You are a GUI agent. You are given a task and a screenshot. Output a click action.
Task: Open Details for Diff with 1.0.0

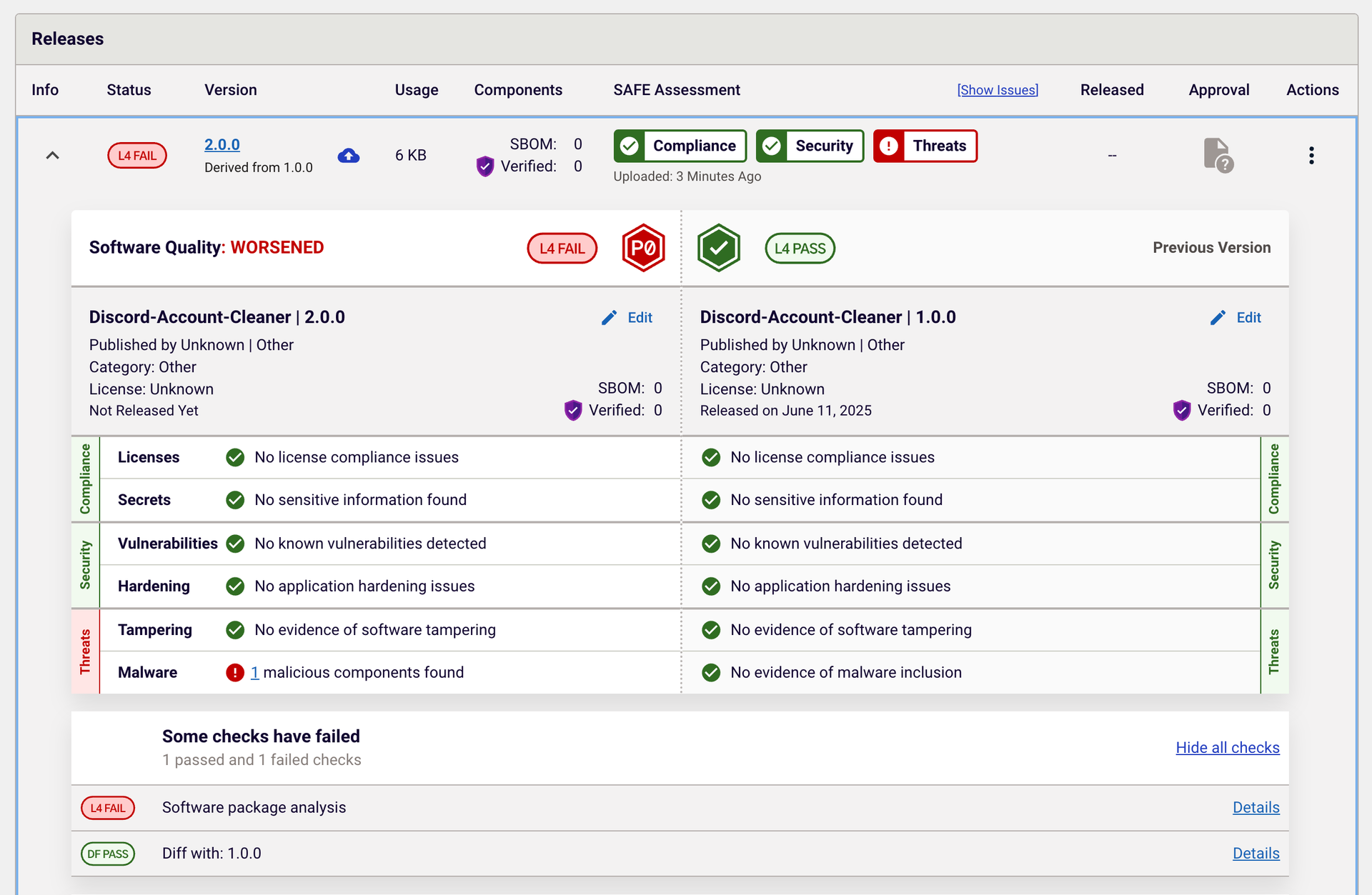click(1256, 854)
